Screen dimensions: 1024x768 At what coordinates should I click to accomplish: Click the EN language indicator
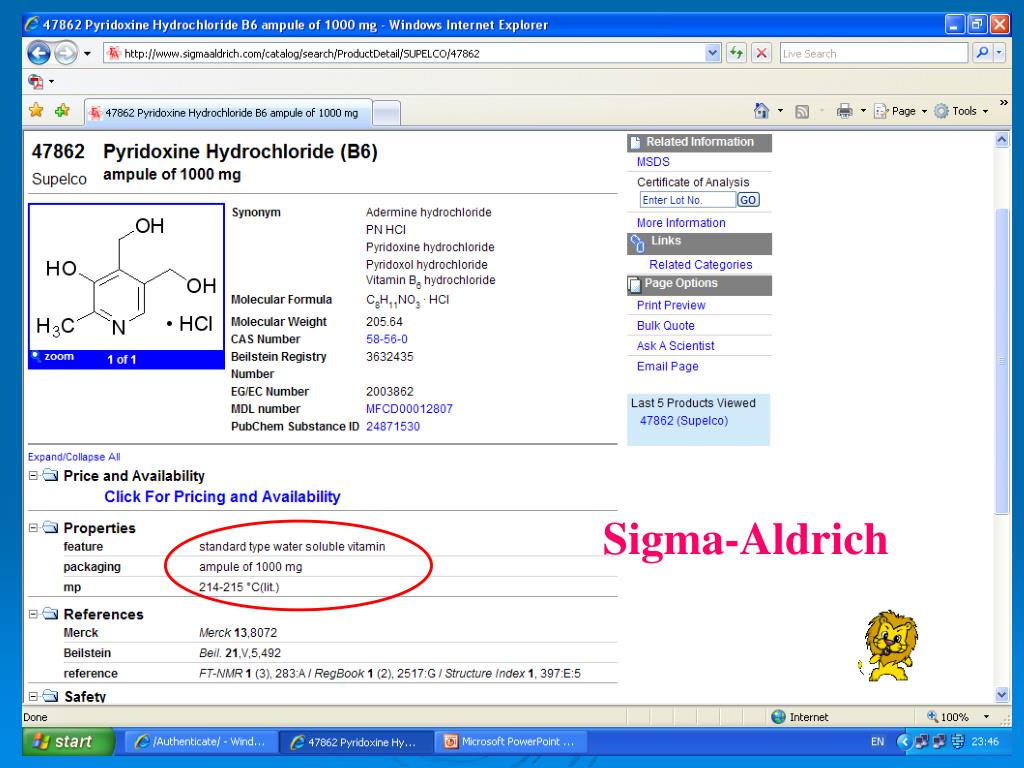click(877, 742)
